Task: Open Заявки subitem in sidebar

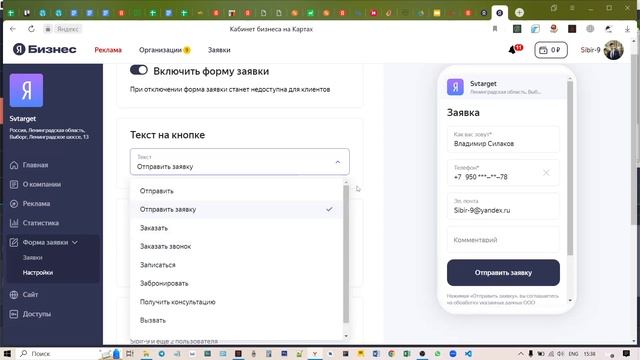Action: (x=33, y=258)
